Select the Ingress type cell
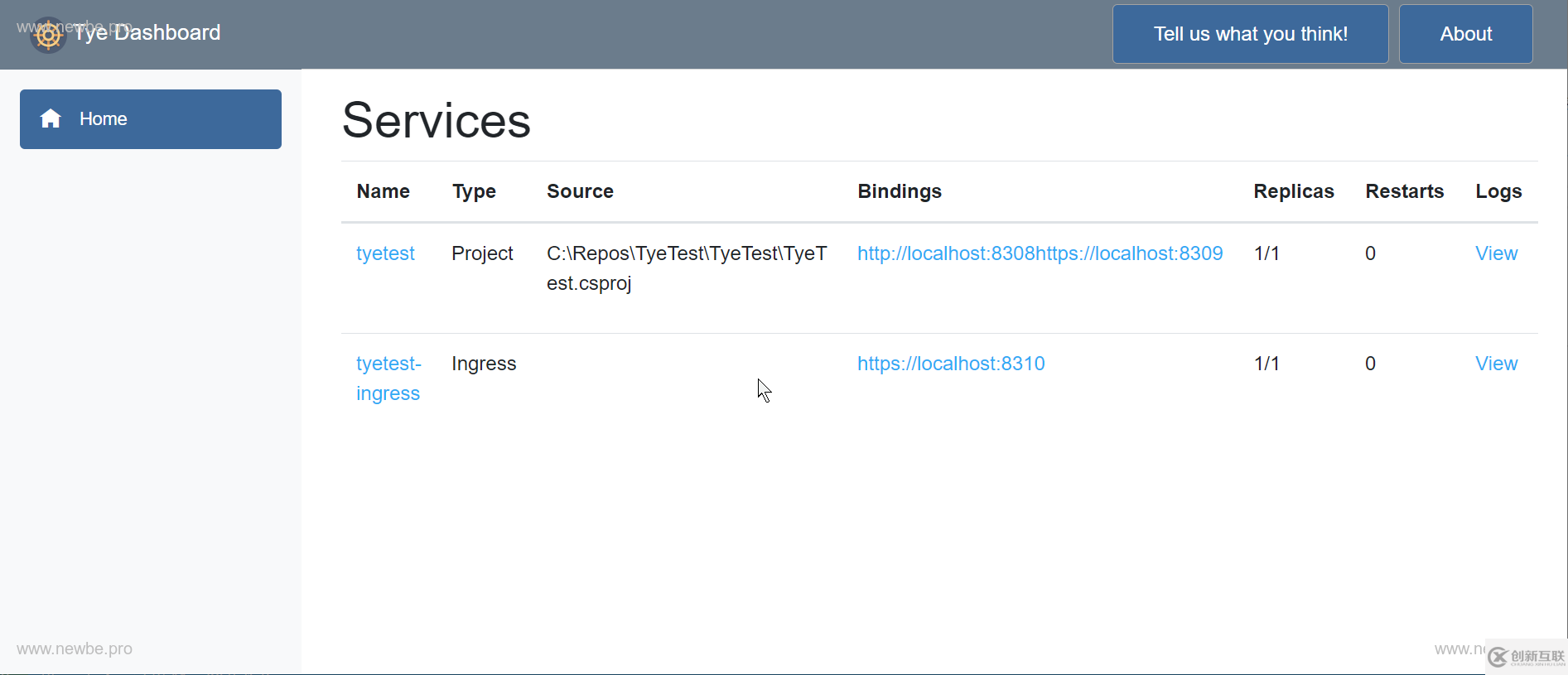1568x675 pixels. point(484,364)
